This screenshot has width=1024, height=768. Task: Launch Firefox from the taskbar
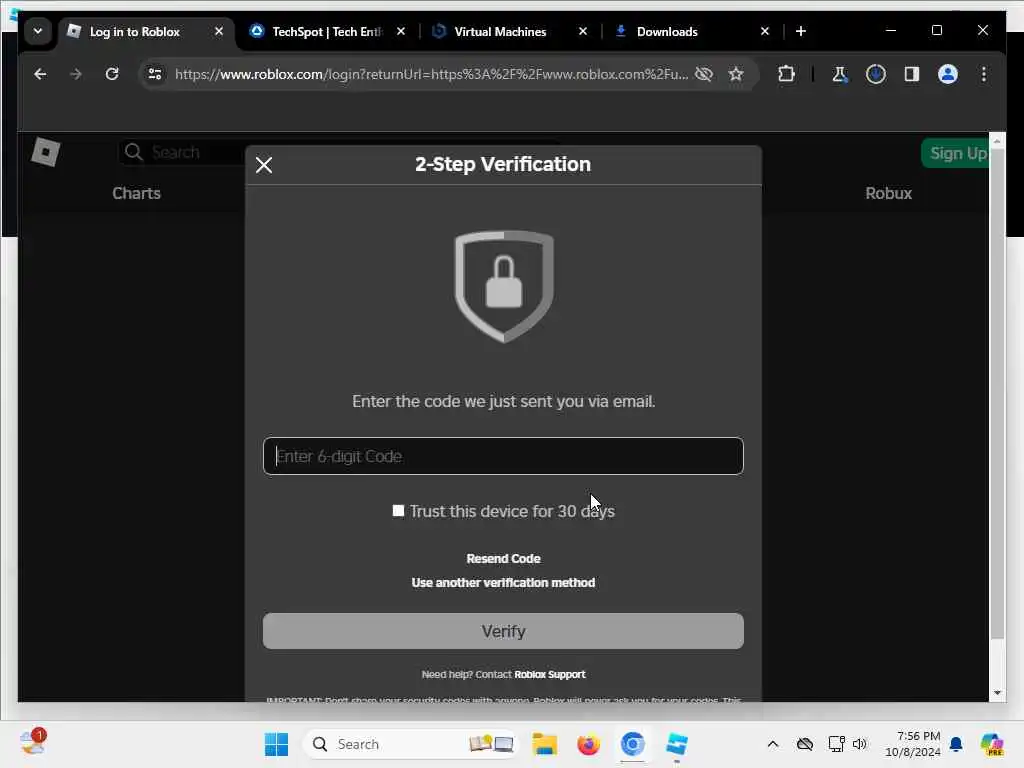(x=588, y=744)
